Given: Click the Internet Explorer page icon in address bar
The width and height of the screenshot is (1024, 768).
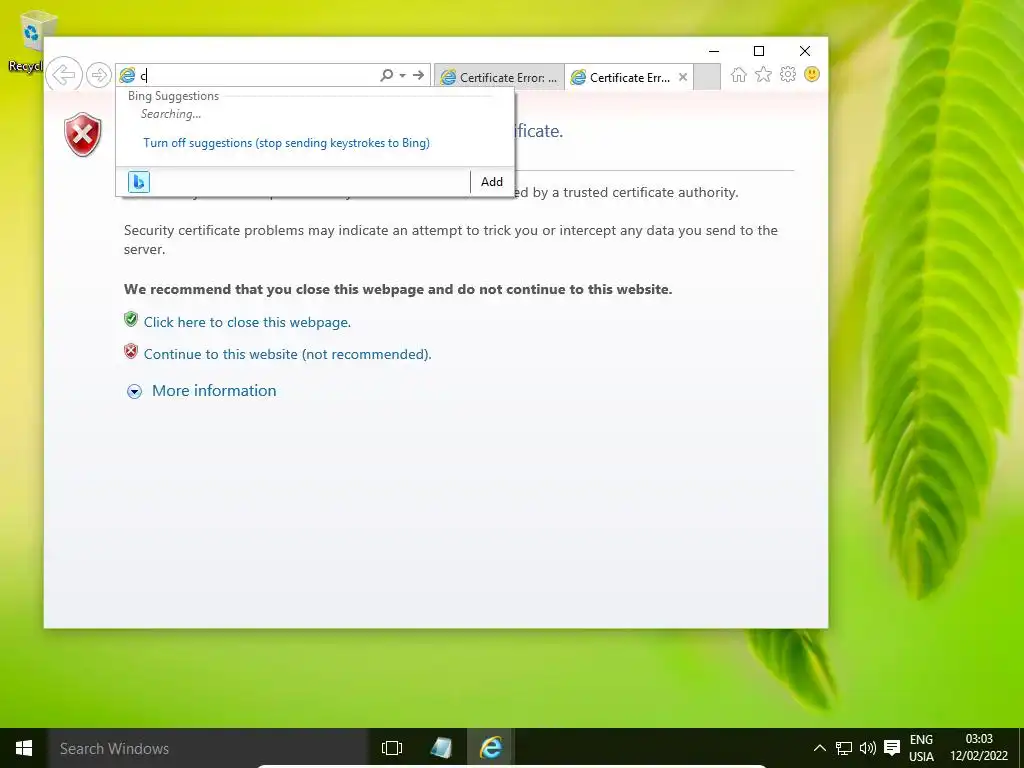Looking at the screenshot, I should pos(127,76).
